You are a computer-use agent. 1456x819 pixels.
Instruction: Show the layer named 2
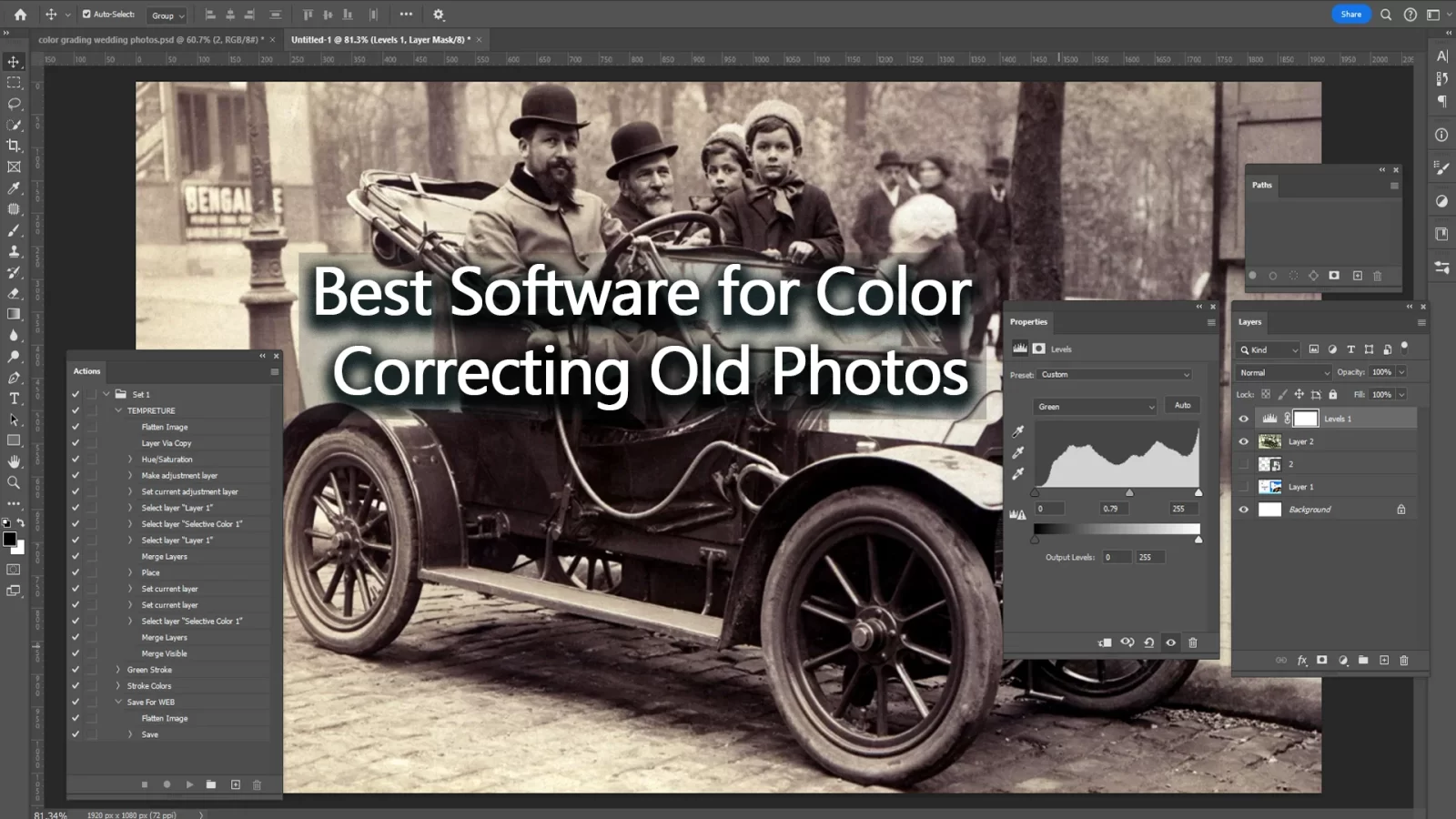[1243, 464]
